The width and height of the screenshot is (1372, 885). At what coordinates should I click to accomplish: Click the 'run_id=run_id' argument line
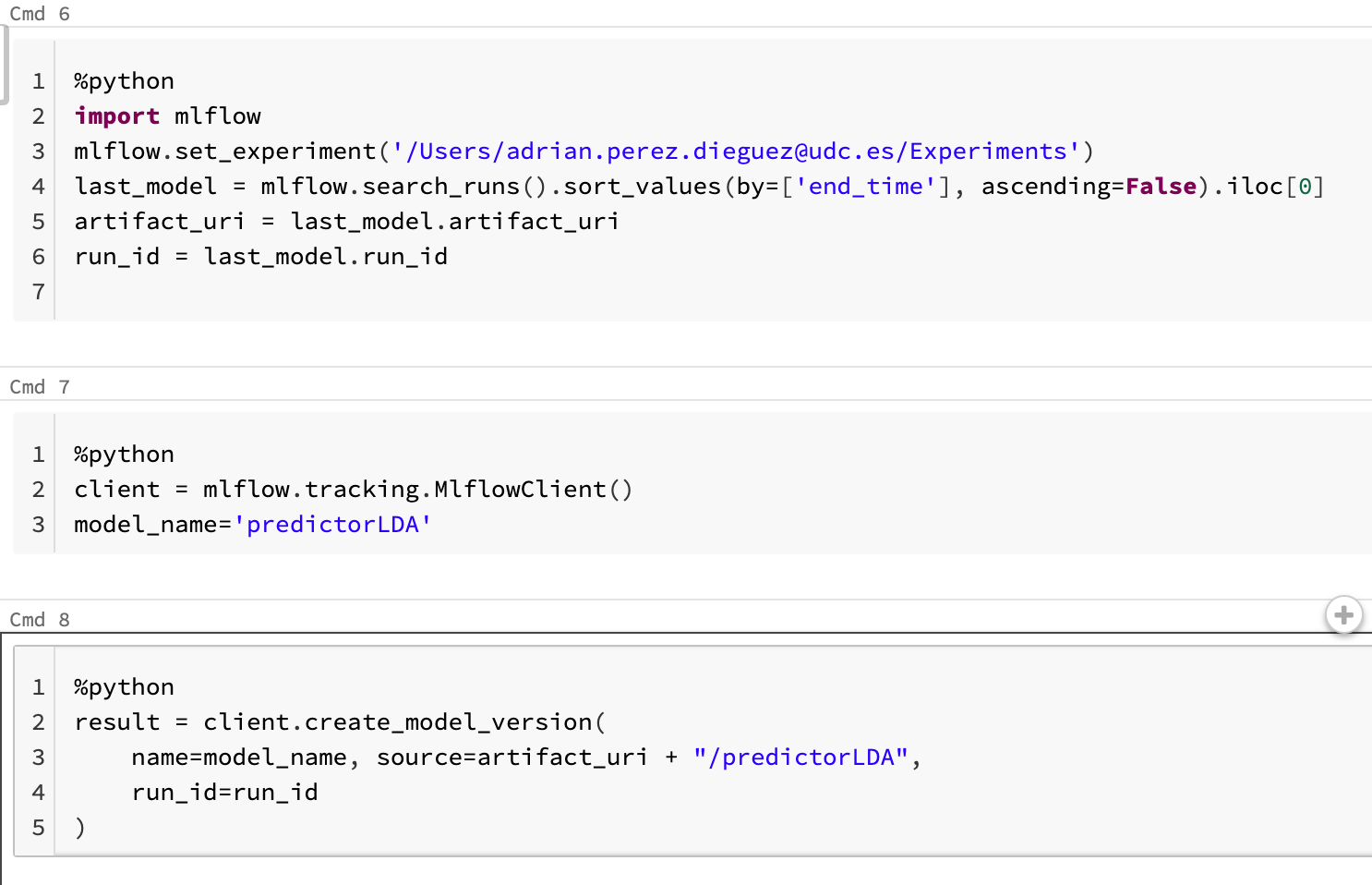[x=224, y=793]
